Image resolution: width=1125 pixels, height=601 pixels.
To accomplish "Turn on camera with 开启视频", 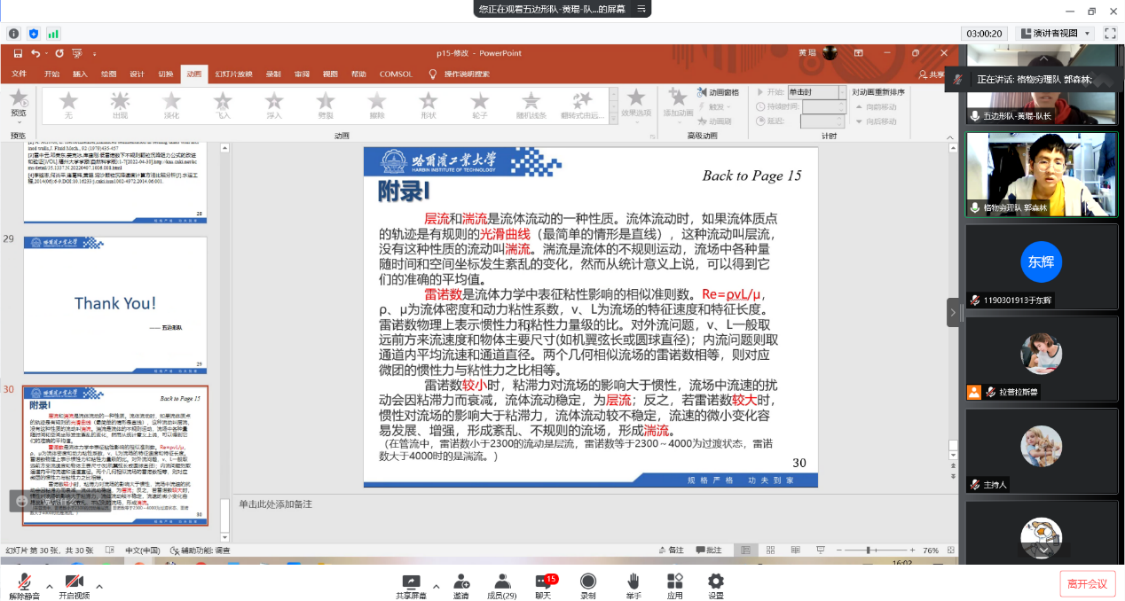I will (74, 584).
